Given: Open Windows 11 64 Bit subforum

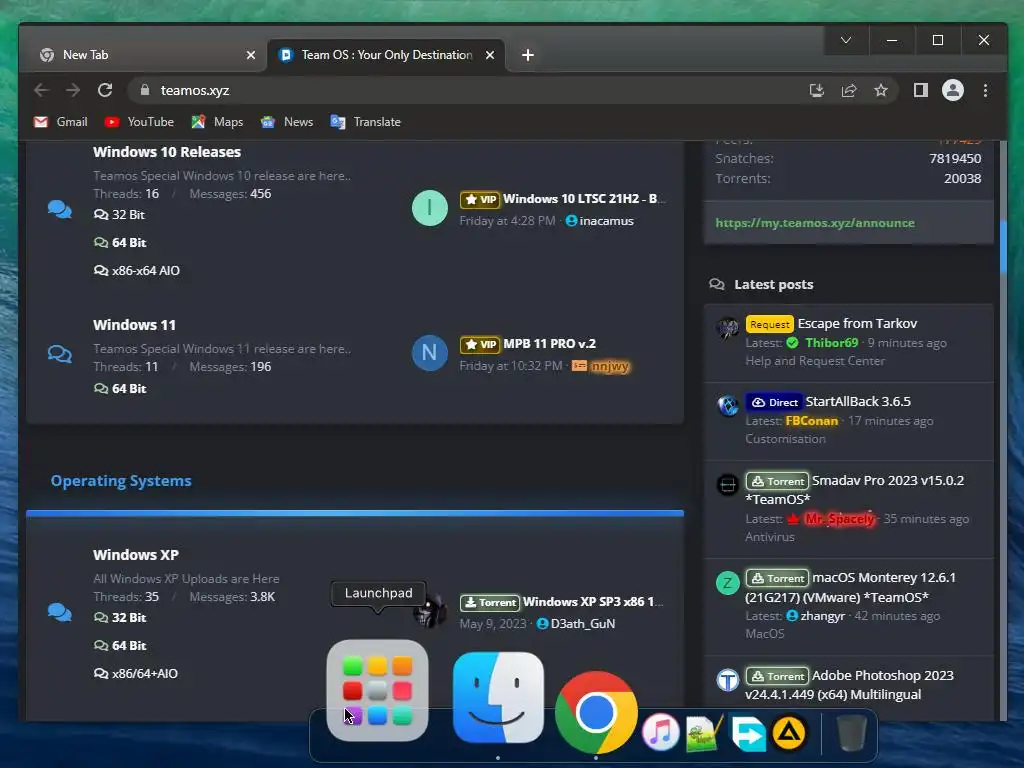Looking at the screenshot, I should coord(120,389).
